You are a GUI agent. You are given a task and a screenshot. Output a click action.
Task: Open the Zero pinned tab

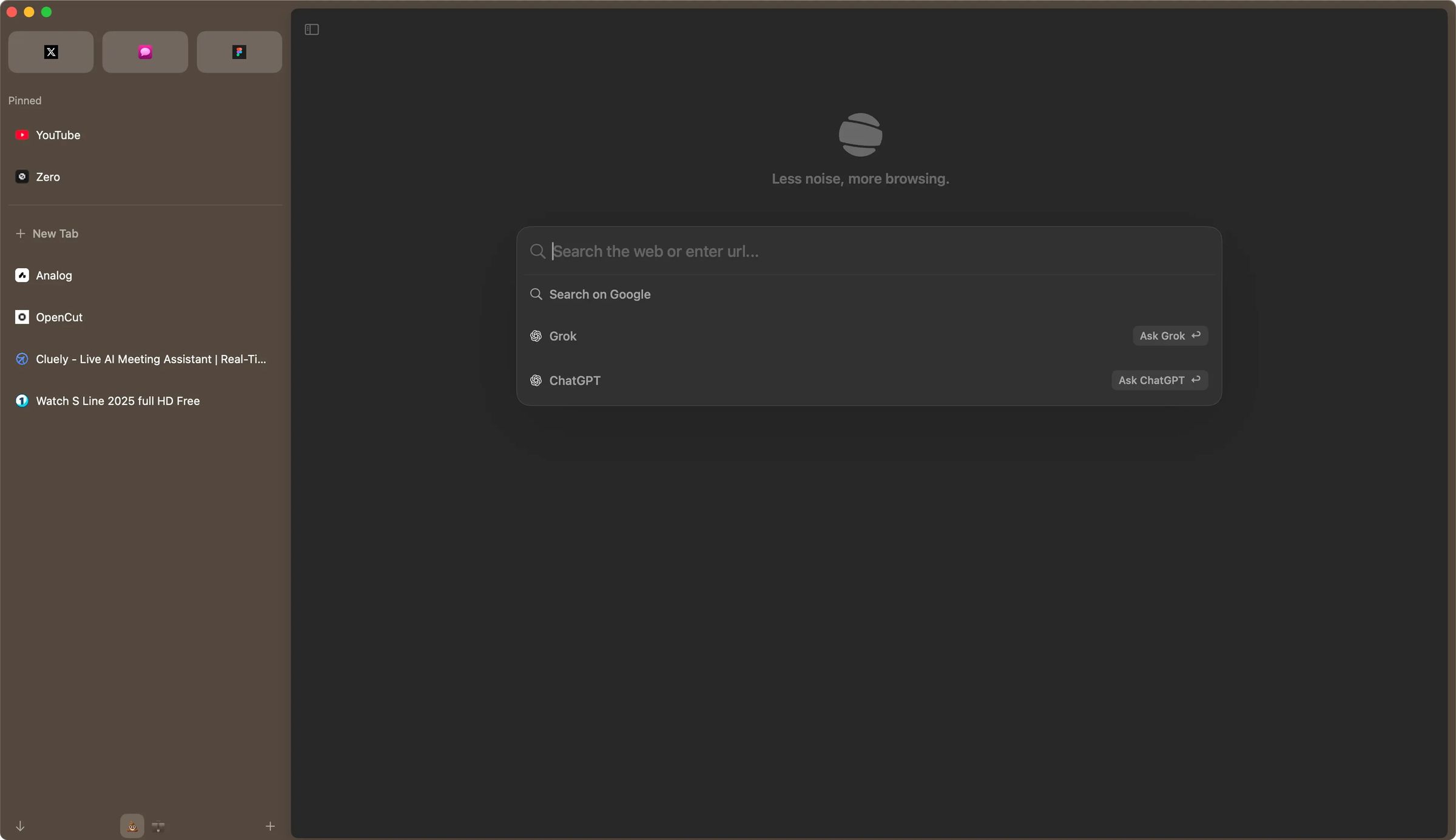click(47, 176)
